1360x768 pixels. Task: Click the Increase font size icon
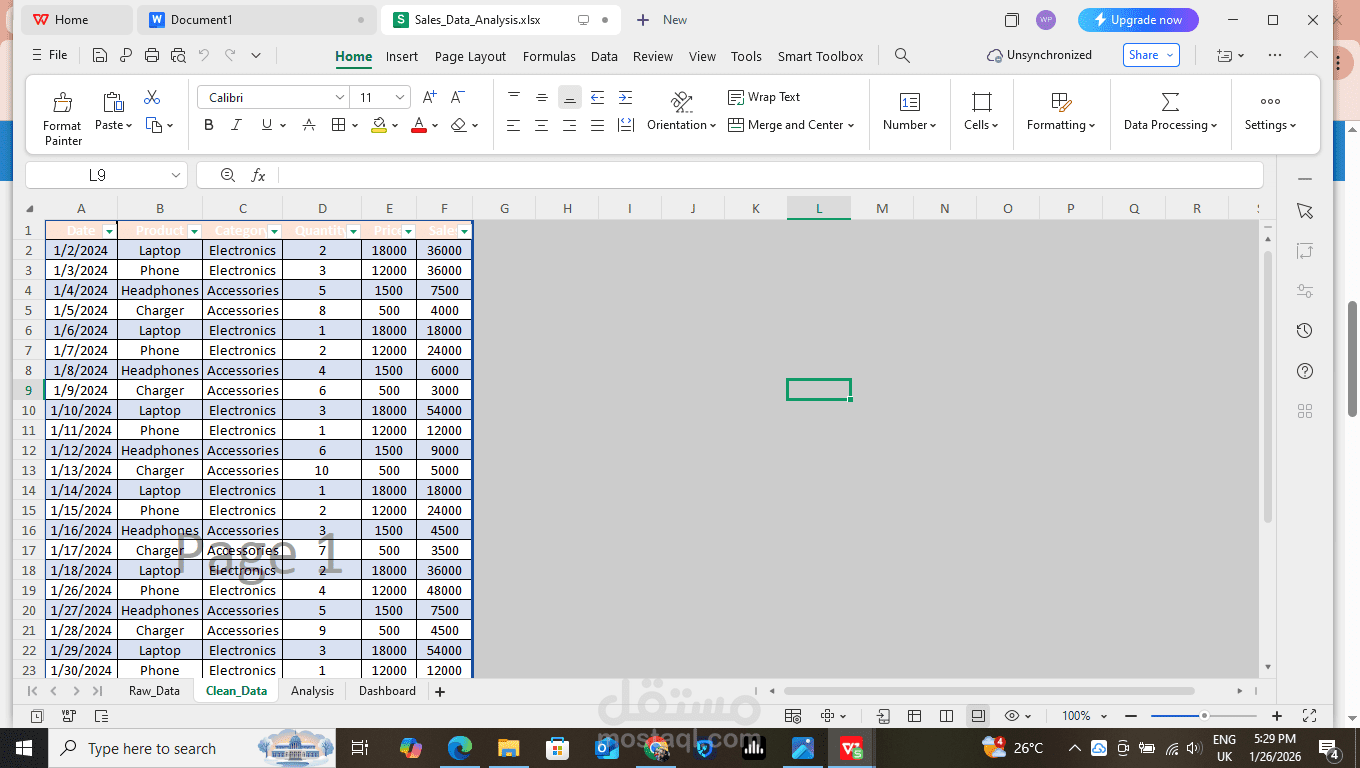430,97
